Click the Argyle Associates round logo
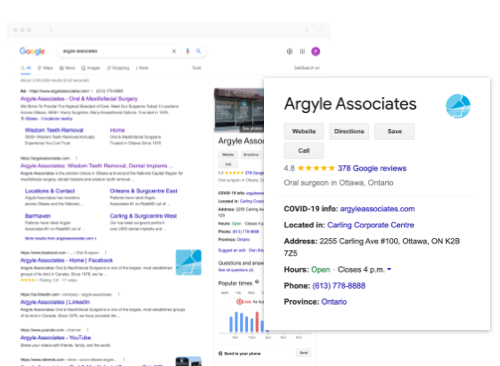Screen dimensions: 500x366 [x=458, y=106]
